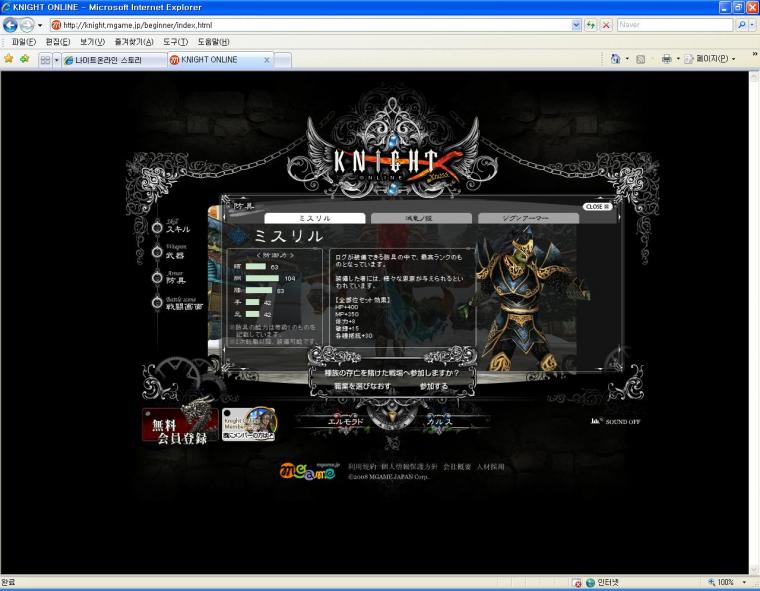Image resolution: width=760 pixels, height=591 pixels.
Task: Click the 無料会員登録 red banner
Action: click(180, 426)
